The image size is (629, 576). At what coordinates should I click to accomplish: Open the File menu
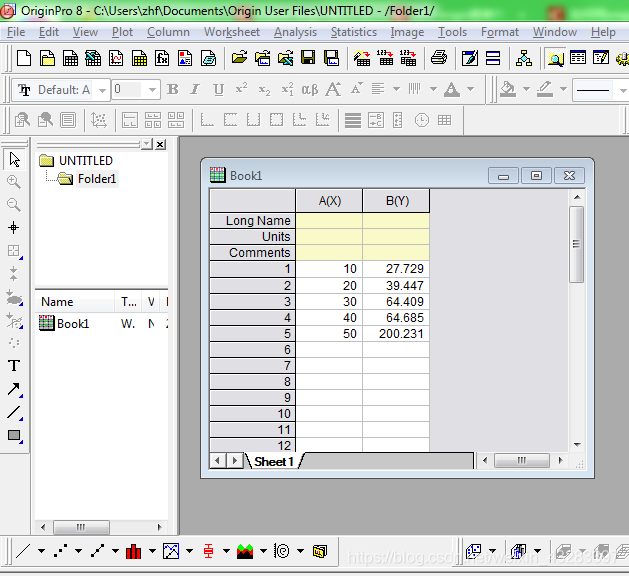(x=16, y=32)
